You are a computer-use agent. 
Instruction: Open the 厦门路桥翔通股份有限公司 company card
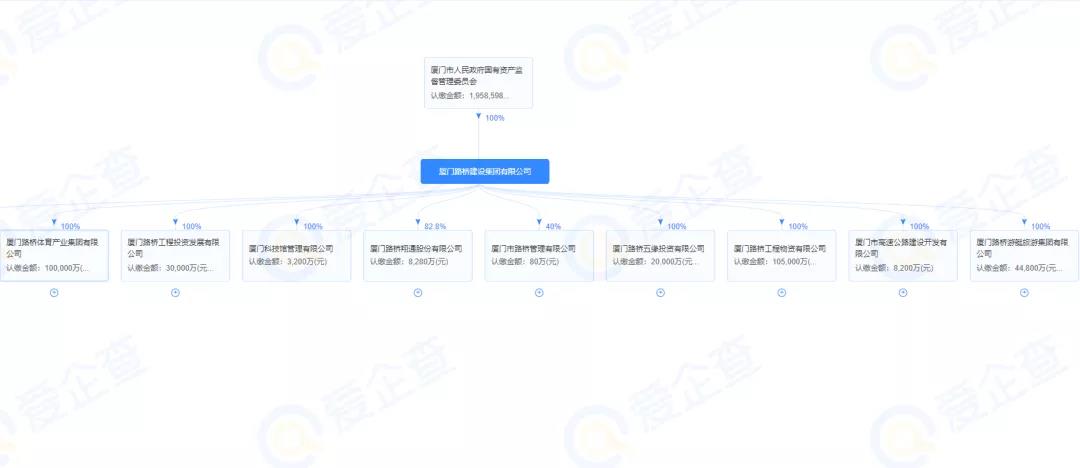coord(417,256)
